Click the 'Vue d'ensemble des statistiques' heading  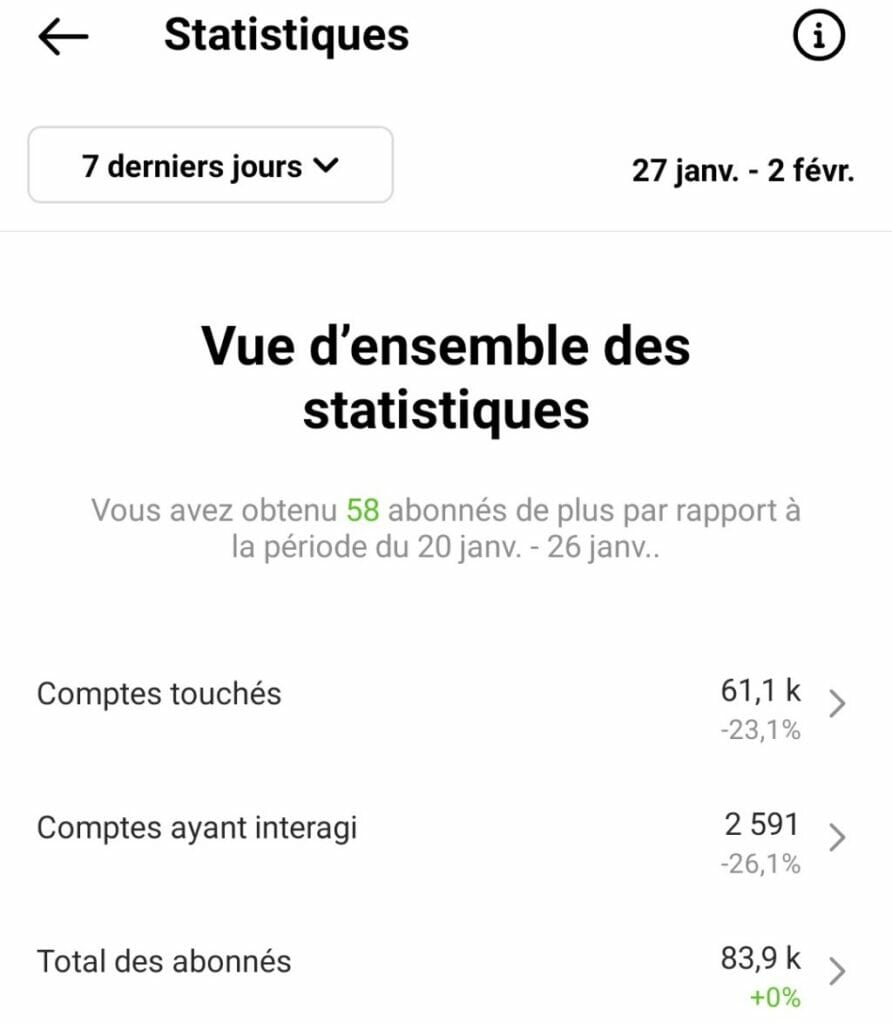tap(446, 378)
